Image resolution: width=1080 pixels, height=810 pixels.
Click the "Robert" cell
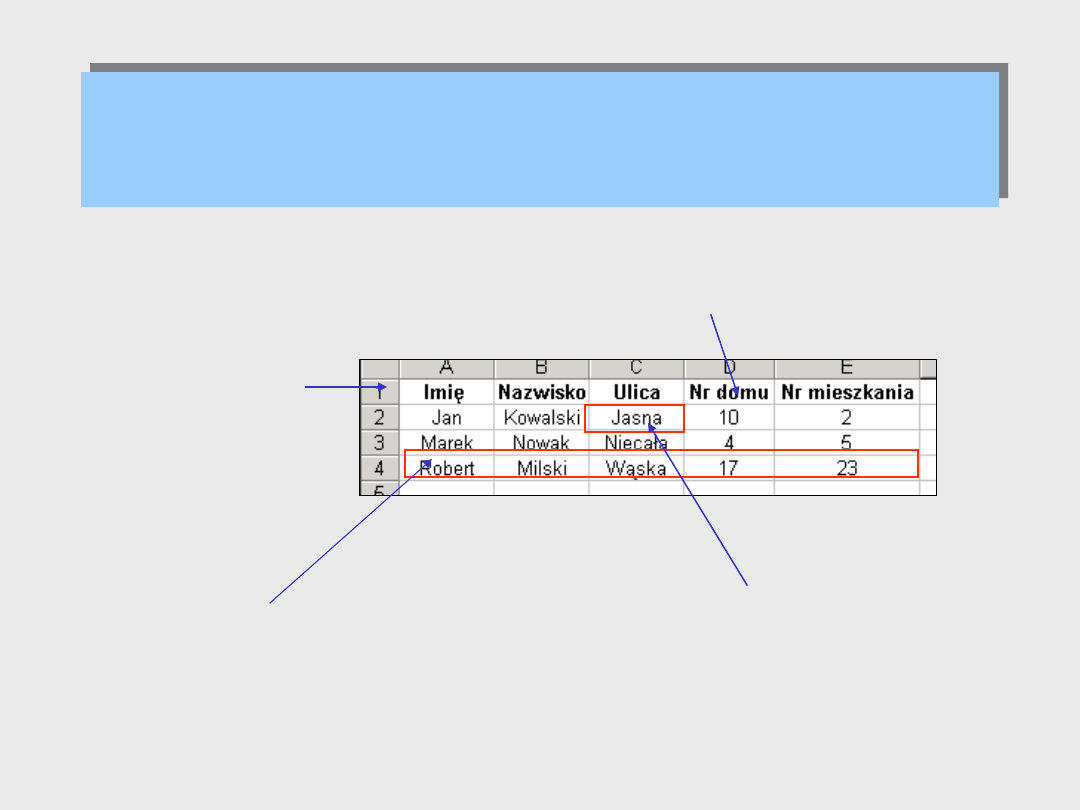click(x=447, y=467)
